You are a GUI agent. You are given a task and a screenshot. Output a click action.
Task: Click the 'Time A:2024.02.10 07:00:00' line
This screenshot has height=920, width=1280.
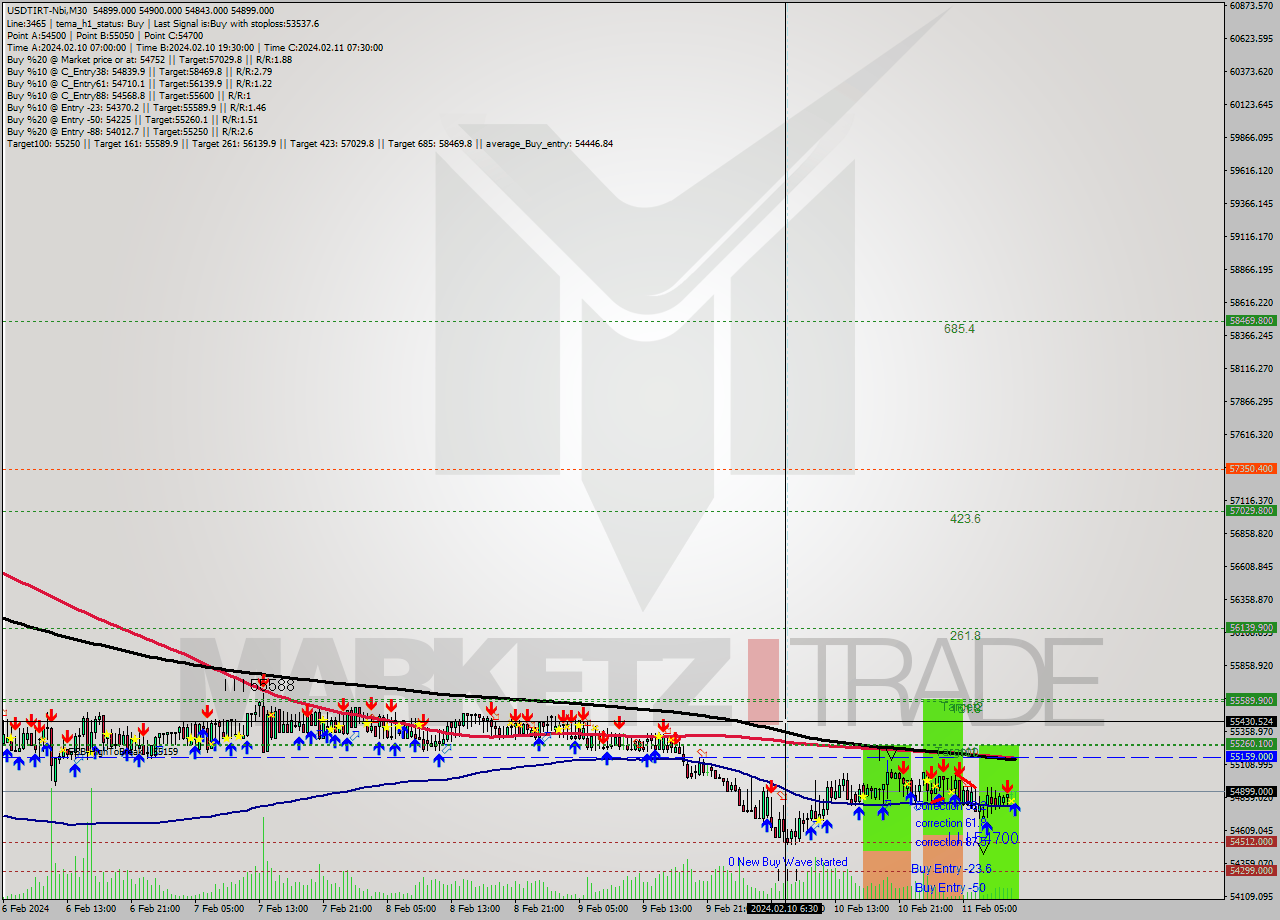(195, 47)
